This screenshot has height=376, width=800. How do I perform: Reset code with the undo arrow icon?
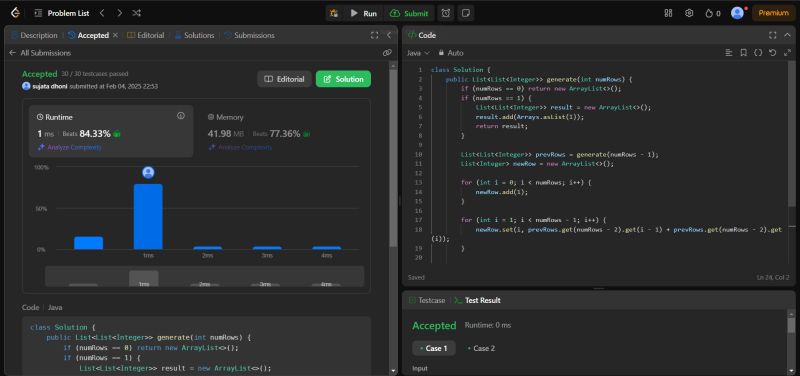772,53
